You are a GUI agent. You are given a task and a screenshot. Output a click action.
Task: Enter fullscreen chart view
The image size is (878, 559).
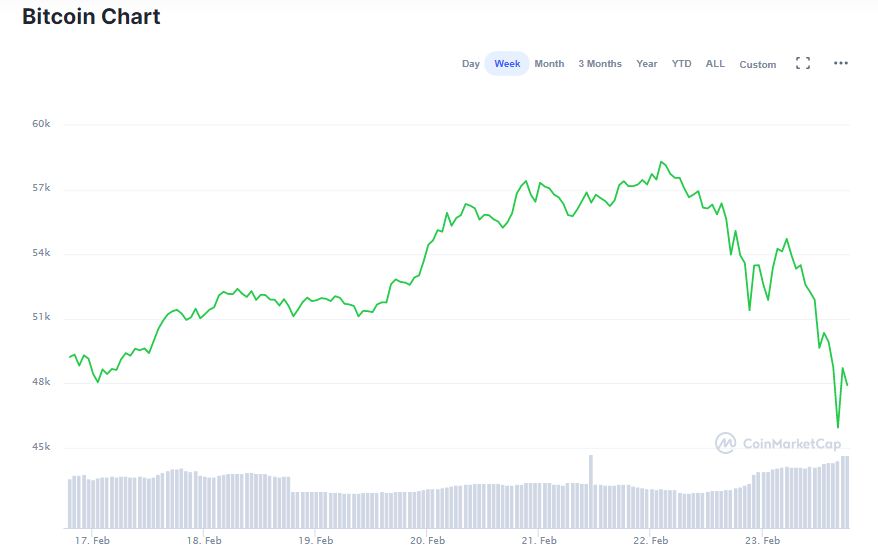click(802, 63)
